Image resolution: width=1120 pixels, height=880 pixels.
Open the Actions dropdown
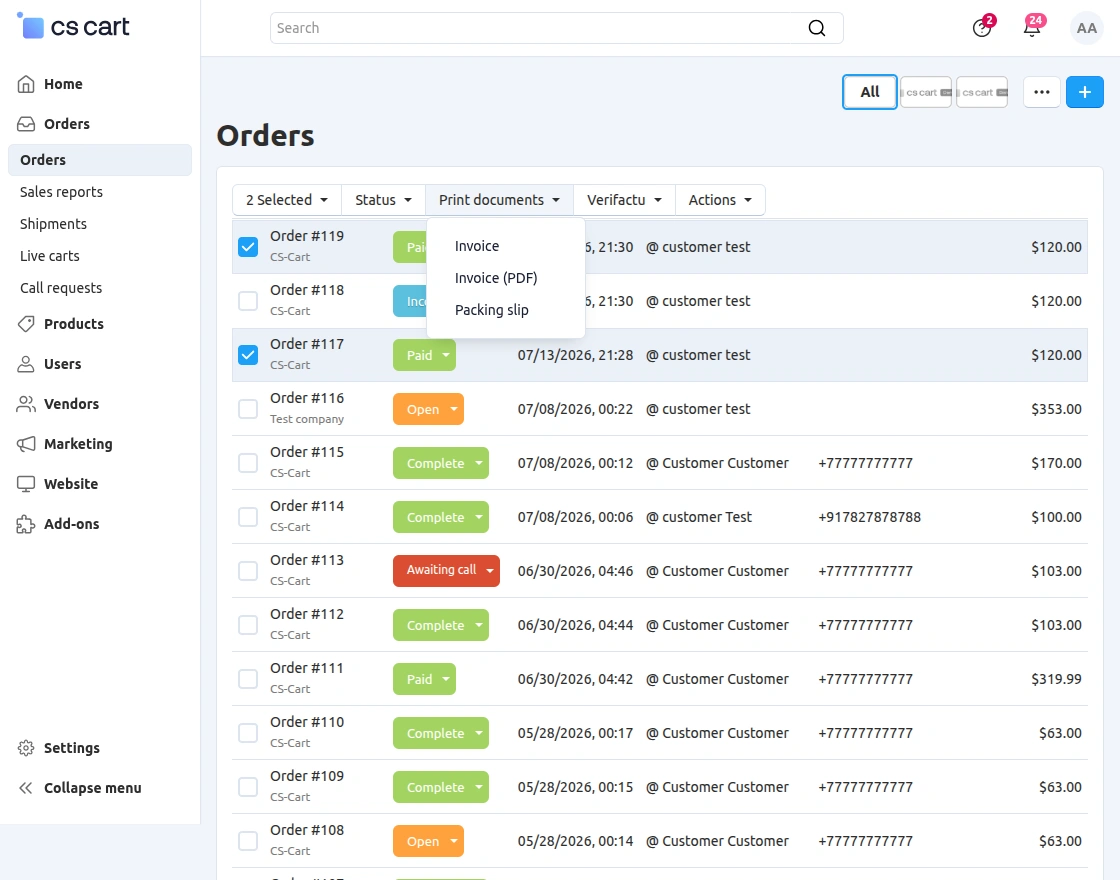point(720,200)
